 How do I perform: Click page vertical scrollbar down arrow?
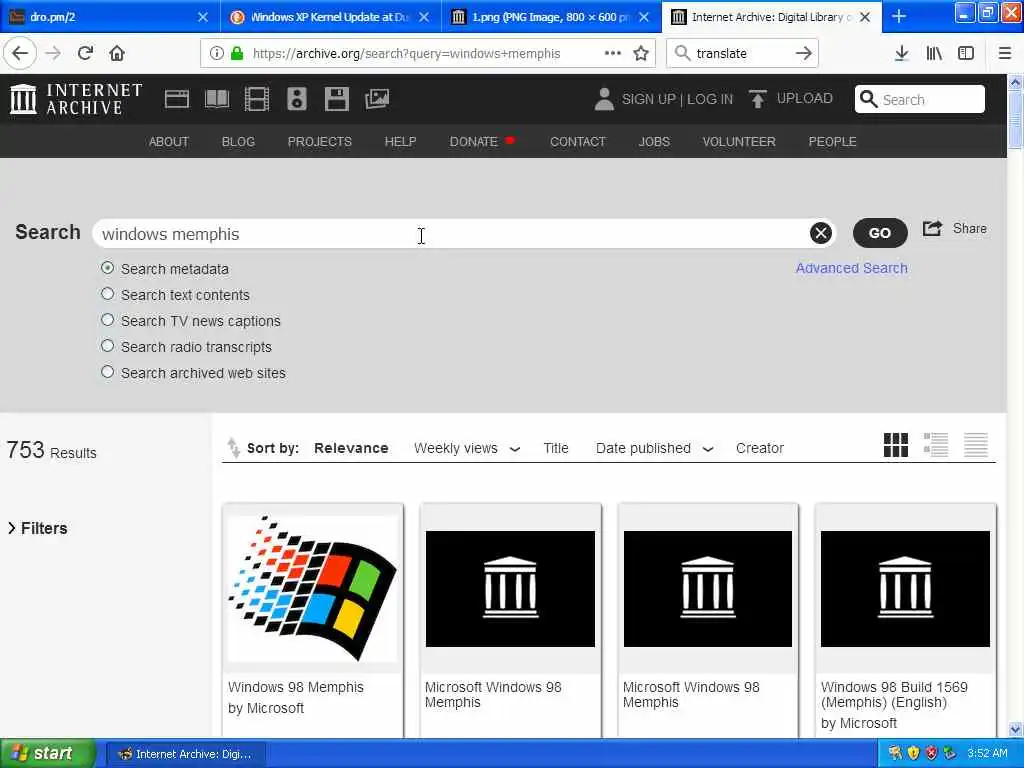tap(1015, 729)
